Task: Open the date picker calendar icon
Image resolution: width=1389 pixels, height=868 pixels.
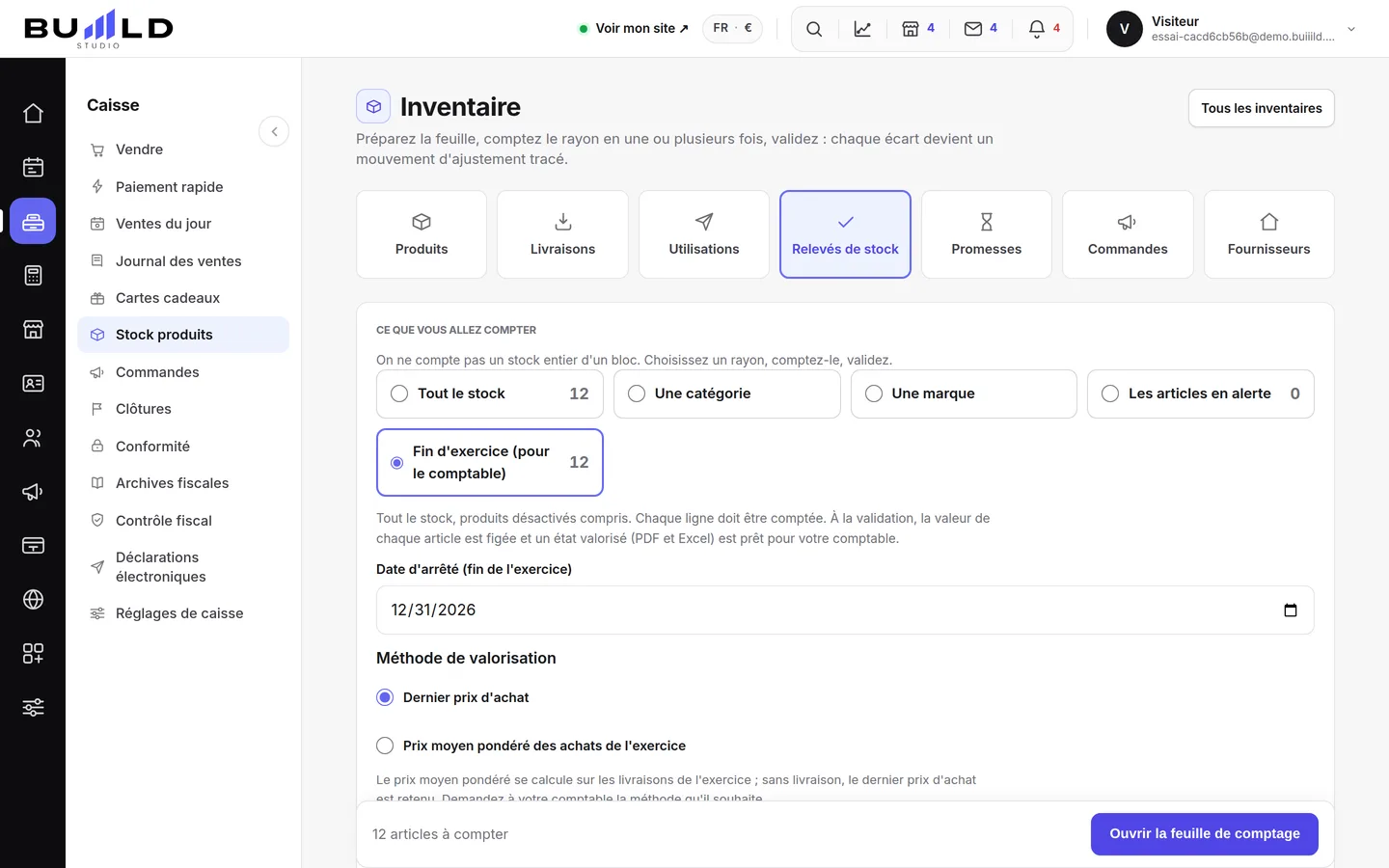Action: click(1291, 610)
